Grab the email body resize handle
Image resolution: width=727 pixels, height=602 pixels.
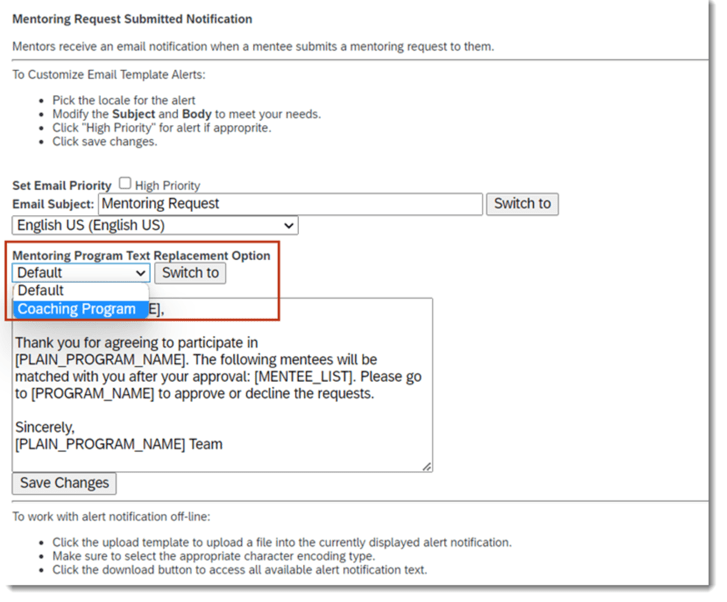(x=427, y=466)
